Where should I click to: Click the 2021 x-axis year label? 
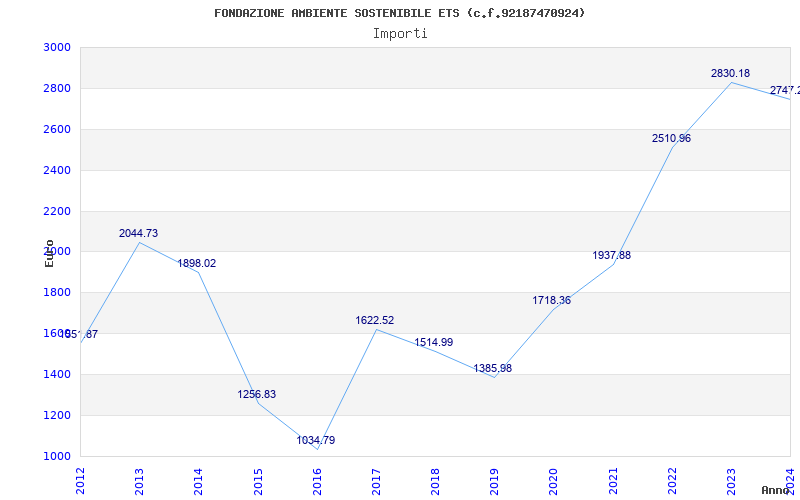pos(613,481)
